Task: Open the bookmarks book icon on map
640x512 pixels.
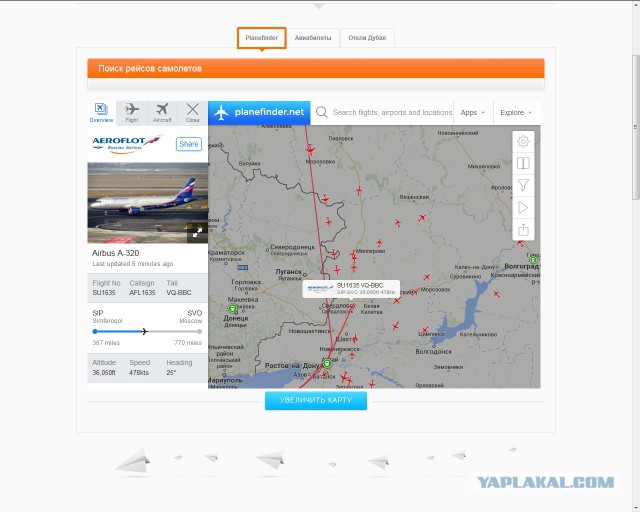Action: (523, 163)
